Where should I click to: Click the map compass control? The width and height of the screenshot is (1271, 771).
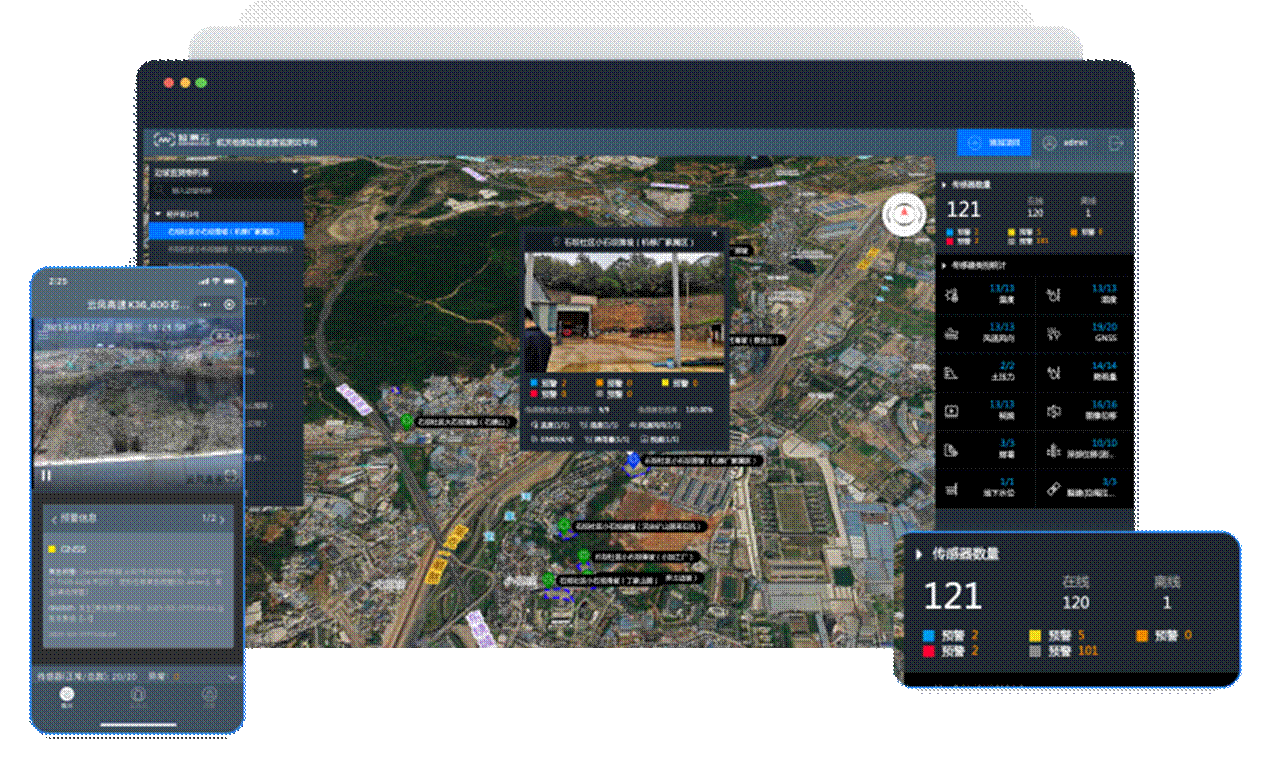pos(904,214)
